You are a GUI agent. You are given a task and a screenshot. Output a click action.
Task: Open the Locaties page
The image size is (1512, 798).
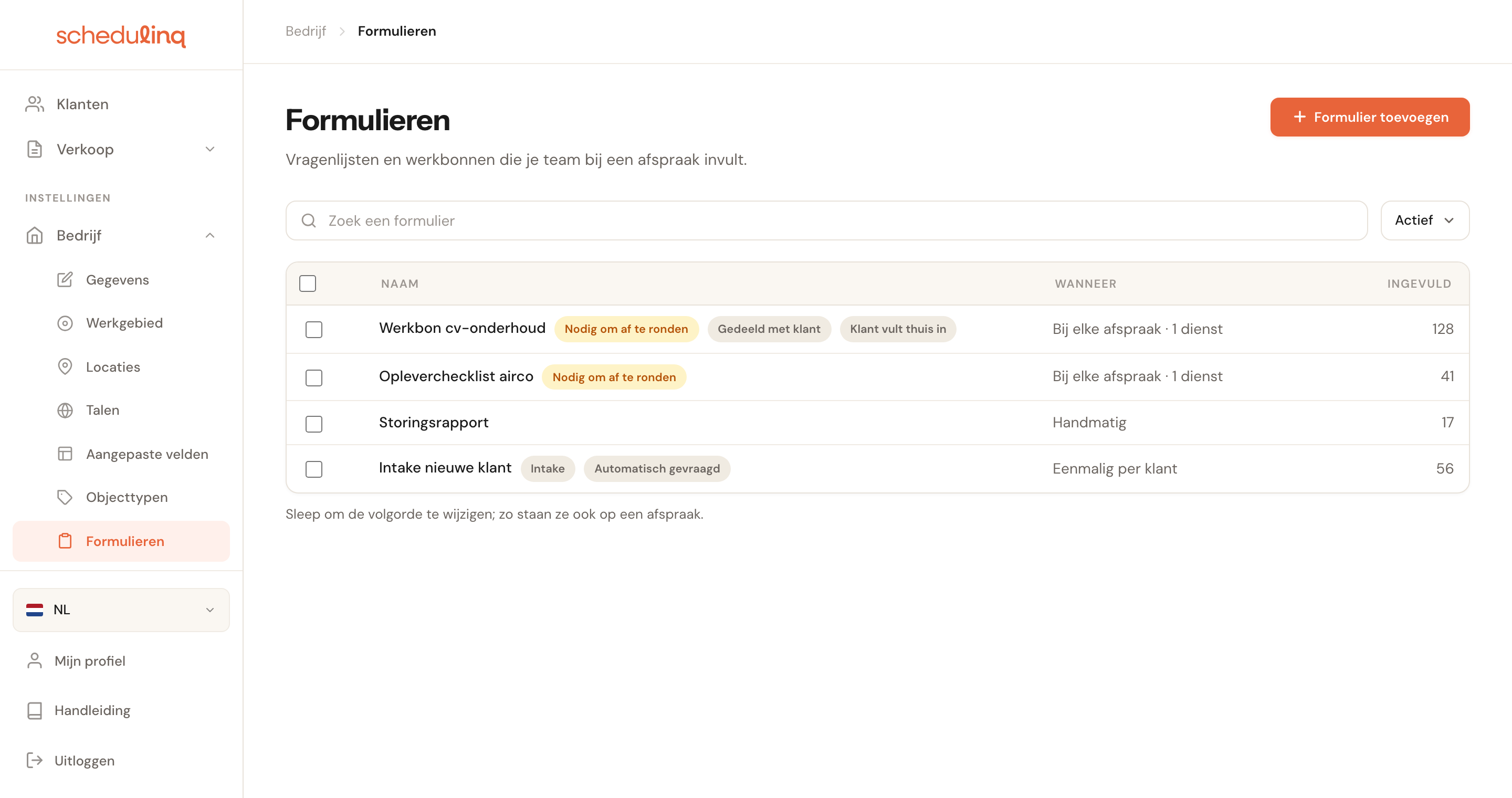[121, 367]
